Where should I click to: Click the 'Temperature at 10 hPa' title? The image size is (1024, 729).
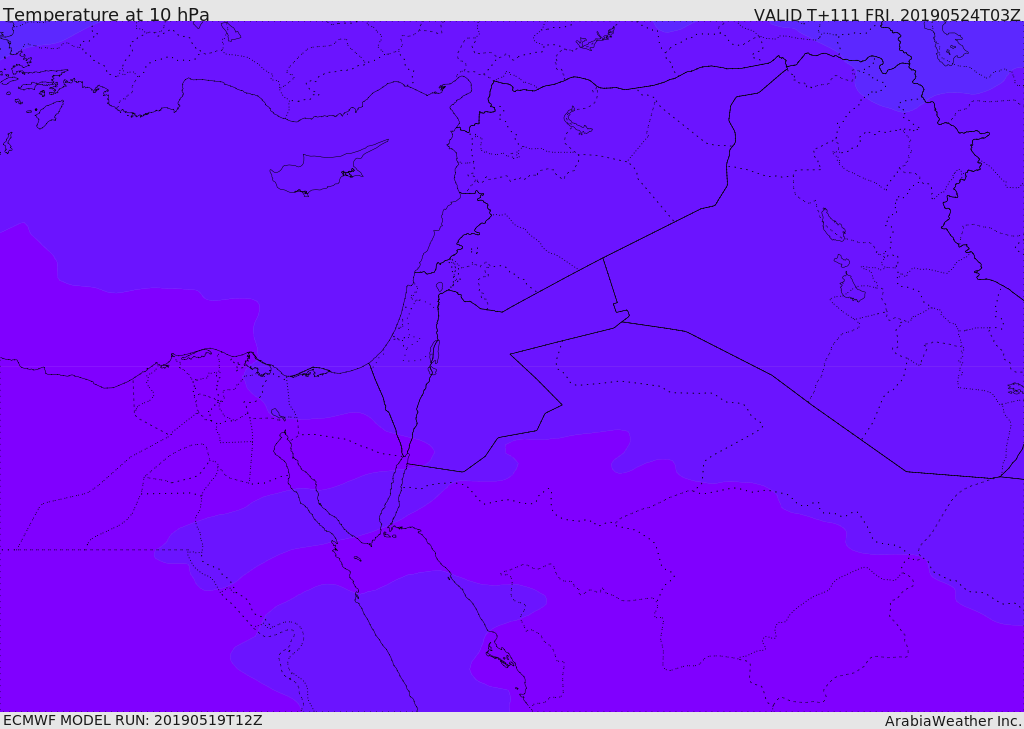[x=106, y=14]
